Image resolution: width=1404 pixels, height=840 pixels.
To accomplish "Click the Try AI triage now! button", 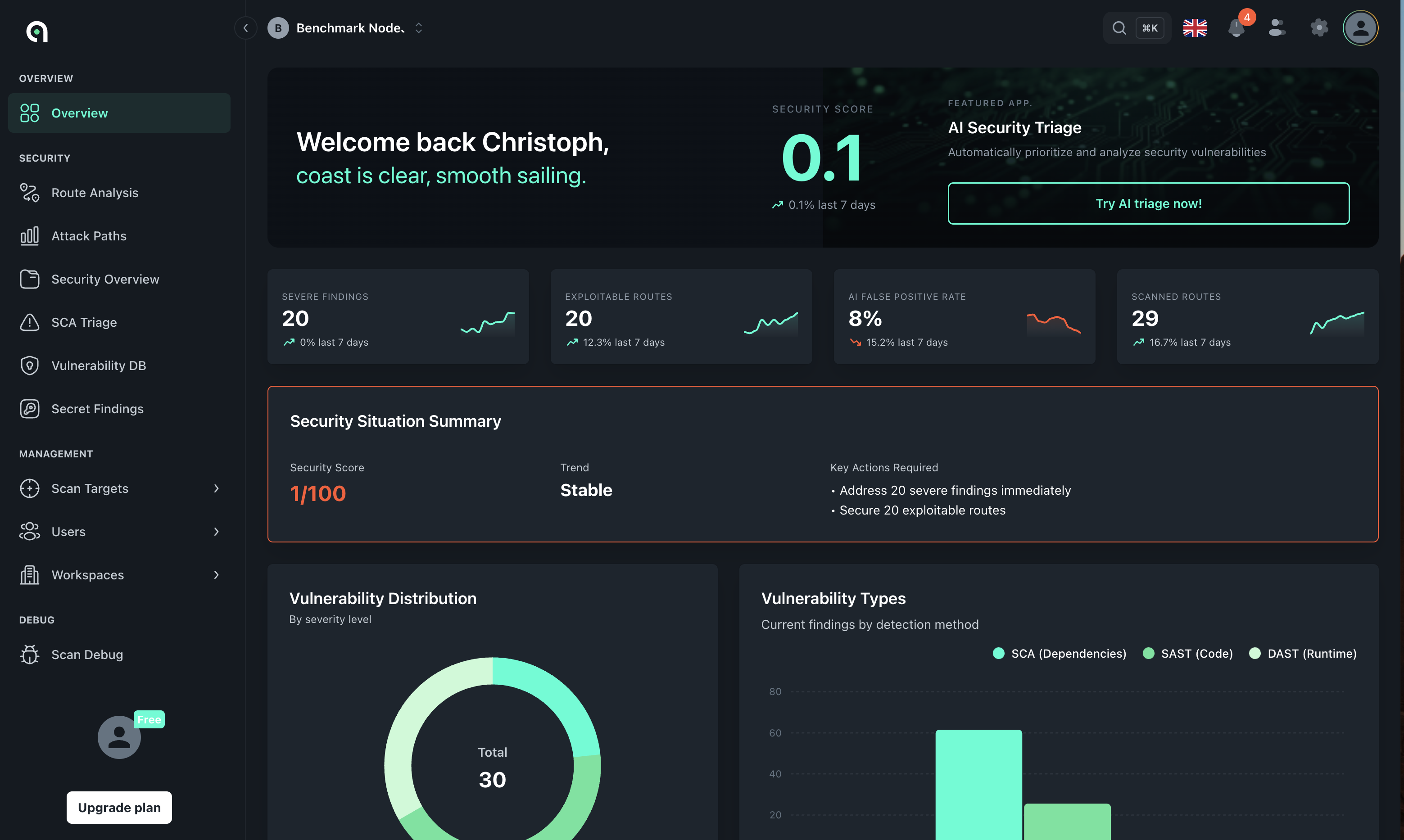I will point(1149,204).
